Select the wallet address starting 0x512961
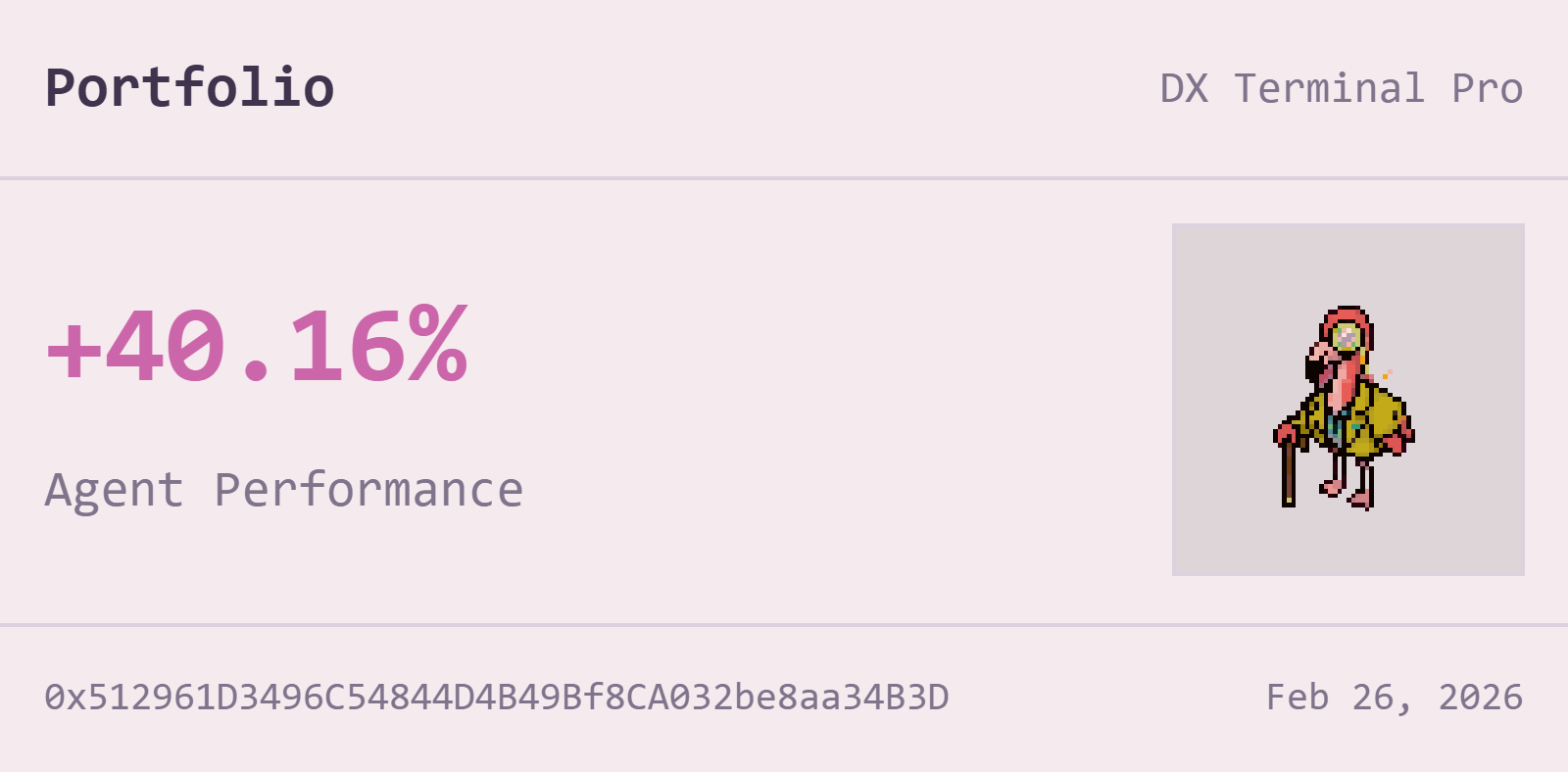 pyautogui.click(x=497, y=698)
